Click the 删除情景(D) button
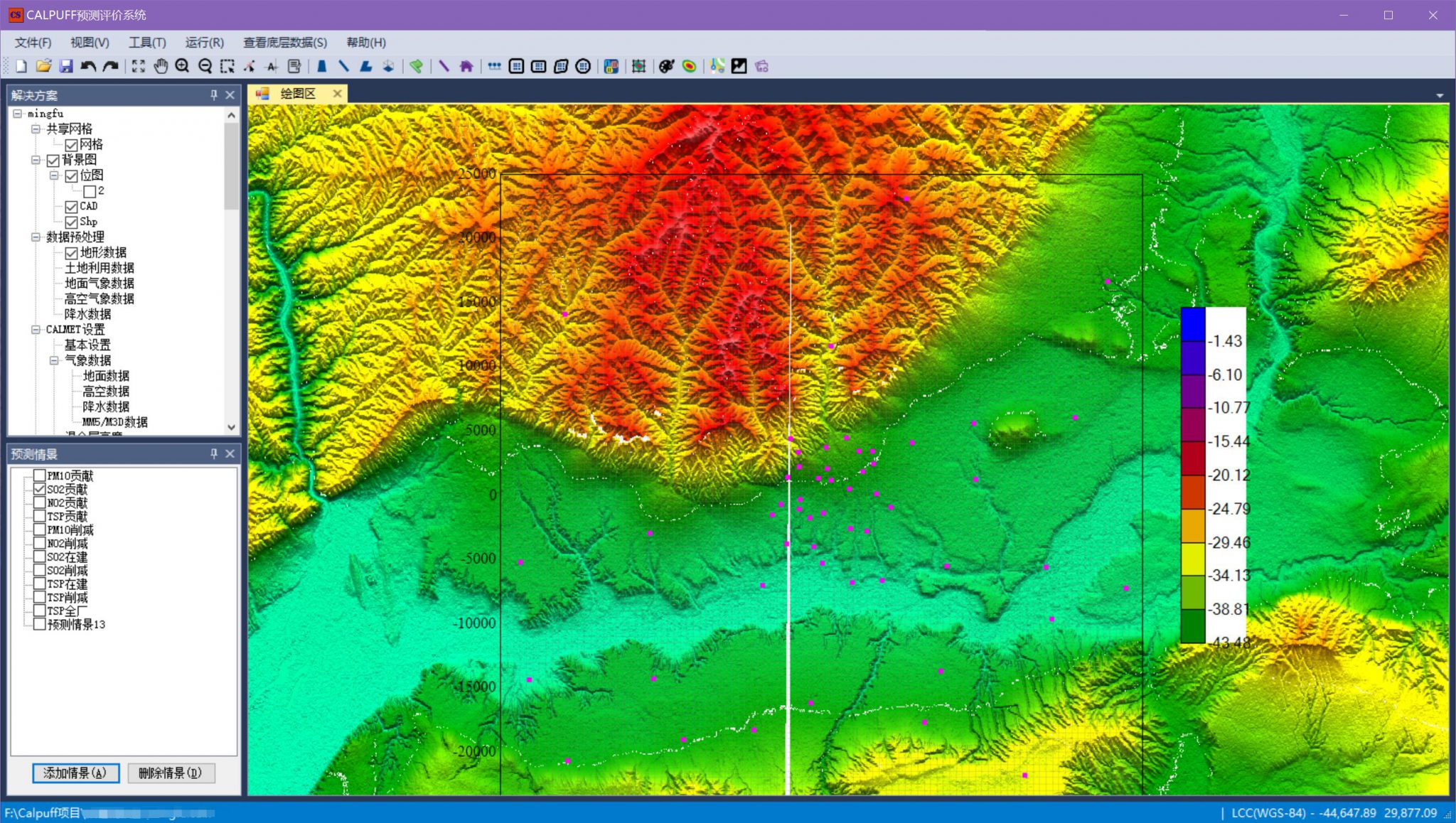The image size is (1456, 823). pos(171,773)
